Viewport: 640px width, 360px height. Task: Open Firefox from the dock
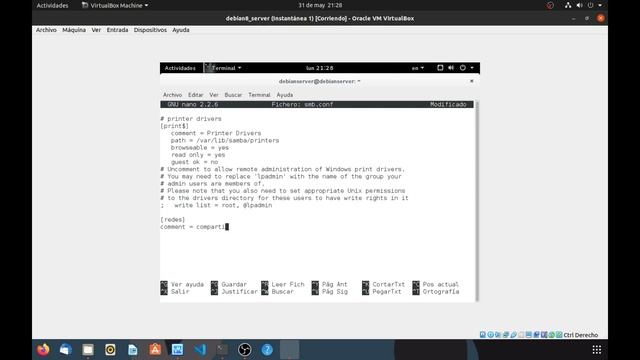[x=43, y=350]
